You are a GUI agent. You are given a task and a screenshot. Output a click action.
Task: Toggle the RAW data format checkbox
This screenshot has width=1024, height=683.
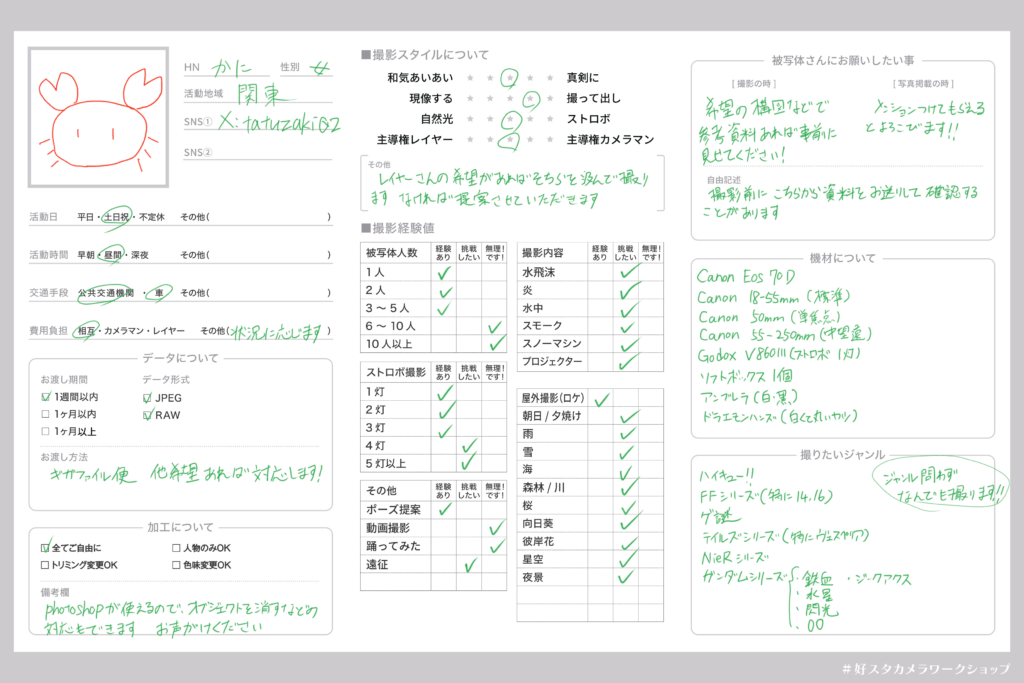(147, 415)
